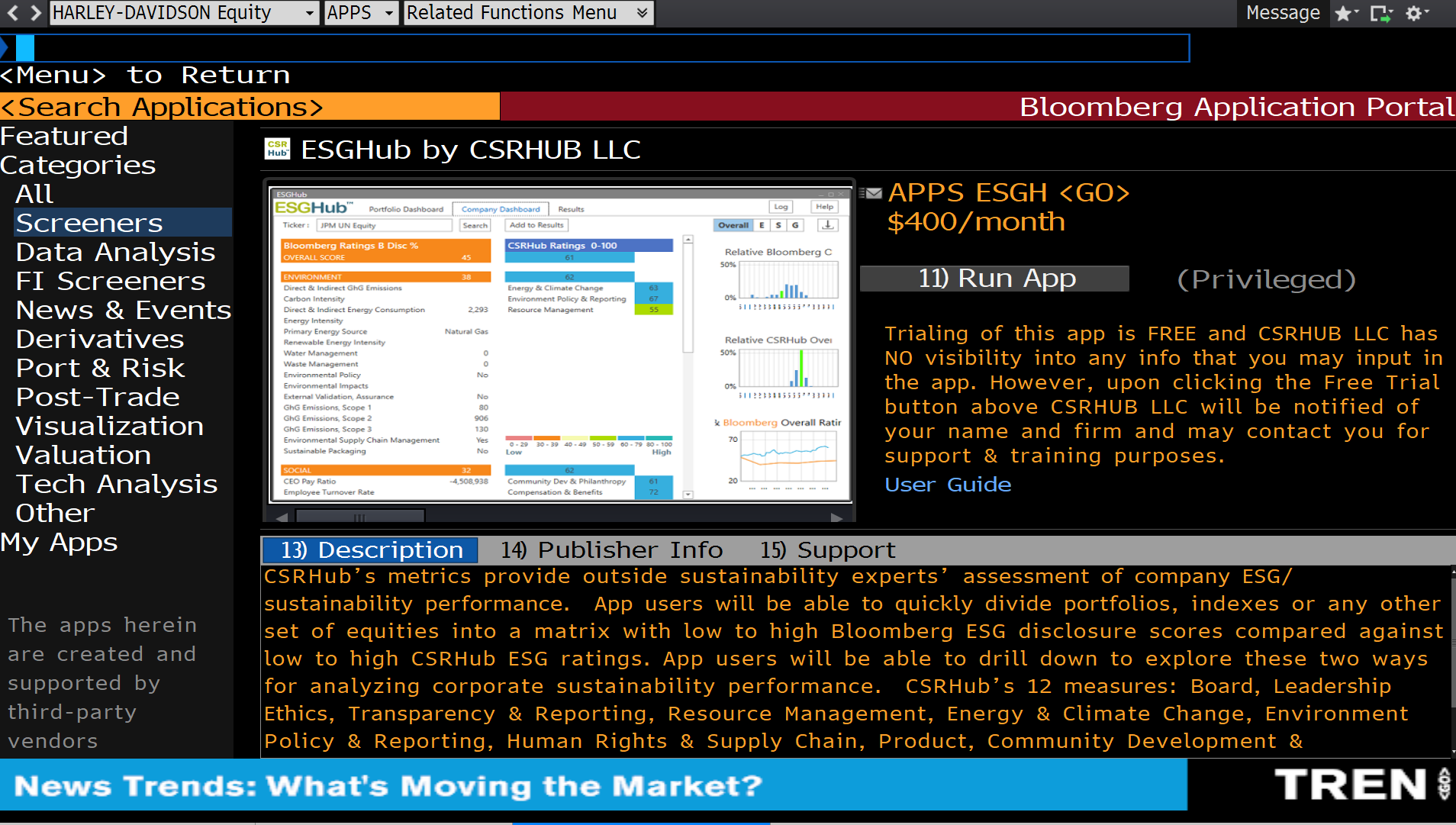This screenshot has width=1456, height=825.
Task: Open My Apps in the sidebar
Action: pos(59,542)
